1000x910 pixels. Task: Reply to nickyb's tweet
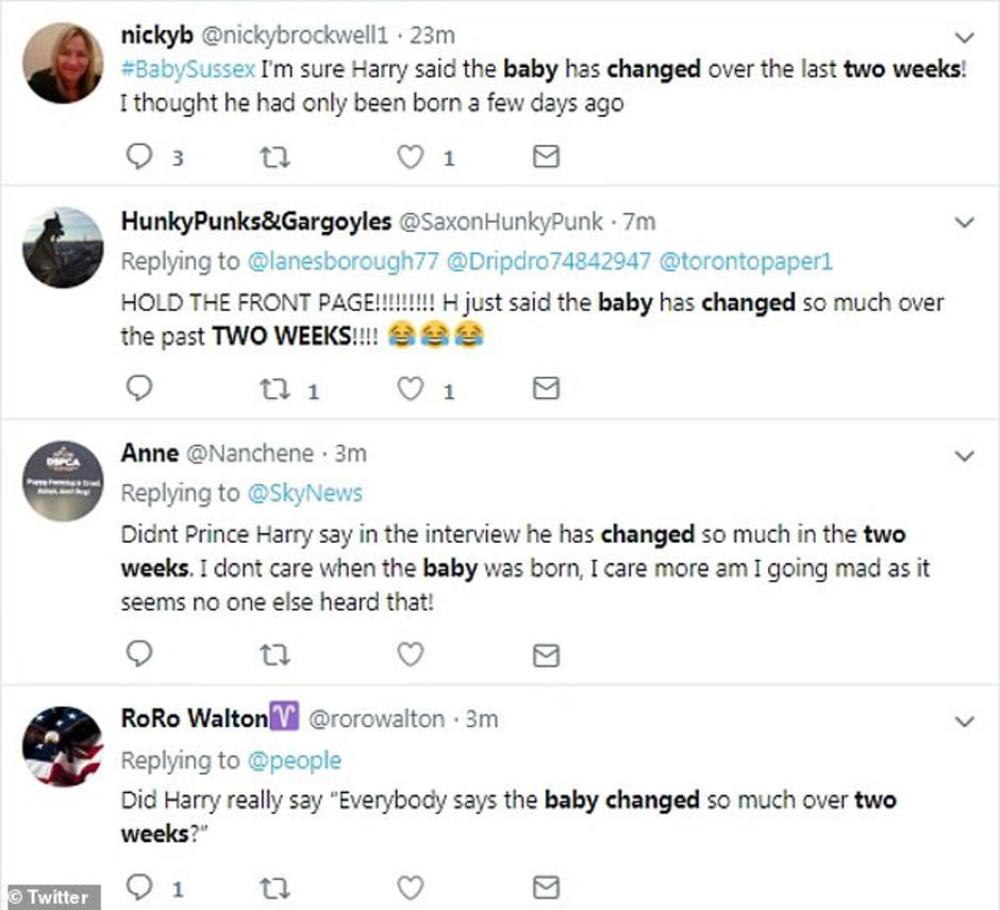[141, 157]
